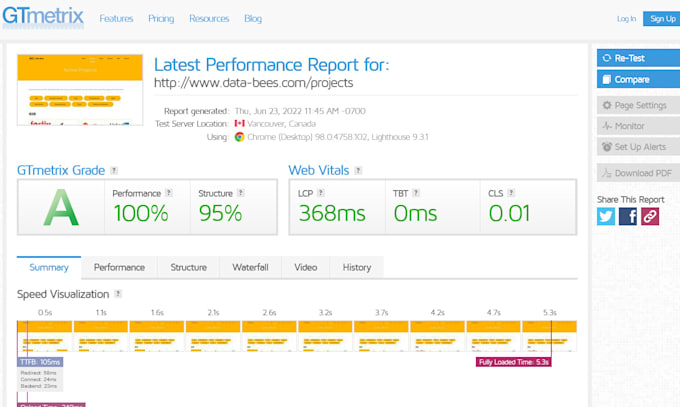
Task: Click the Share This Report label
Action: point(631,200)
